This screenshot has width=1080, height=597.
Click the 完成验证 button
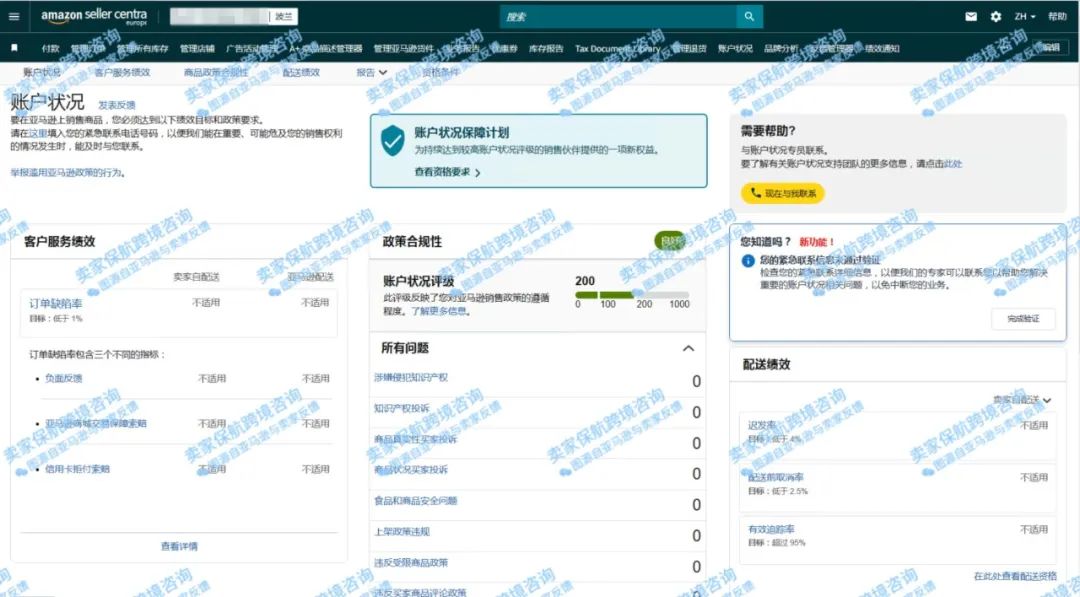(1023, 319)
